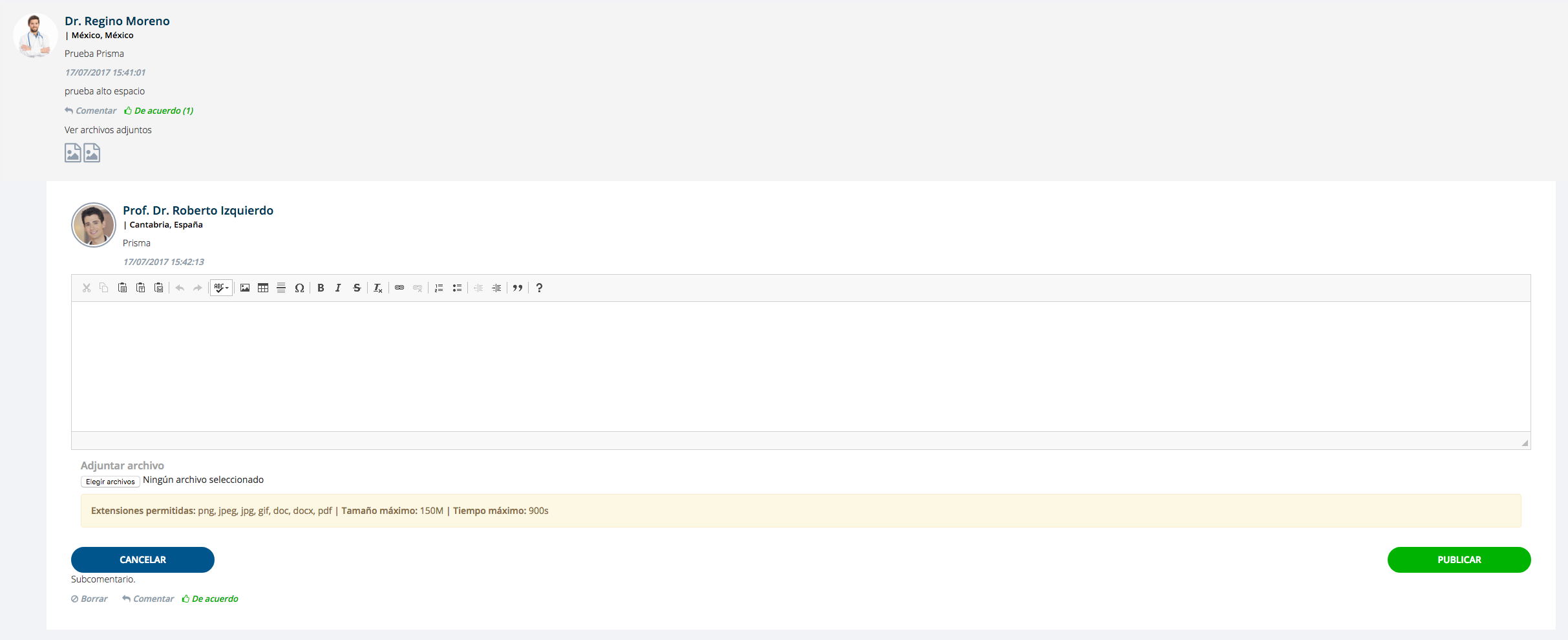This screenshot has height=640, width=1568.
Task: Toggle italic formatting
Action: (338, 288)
